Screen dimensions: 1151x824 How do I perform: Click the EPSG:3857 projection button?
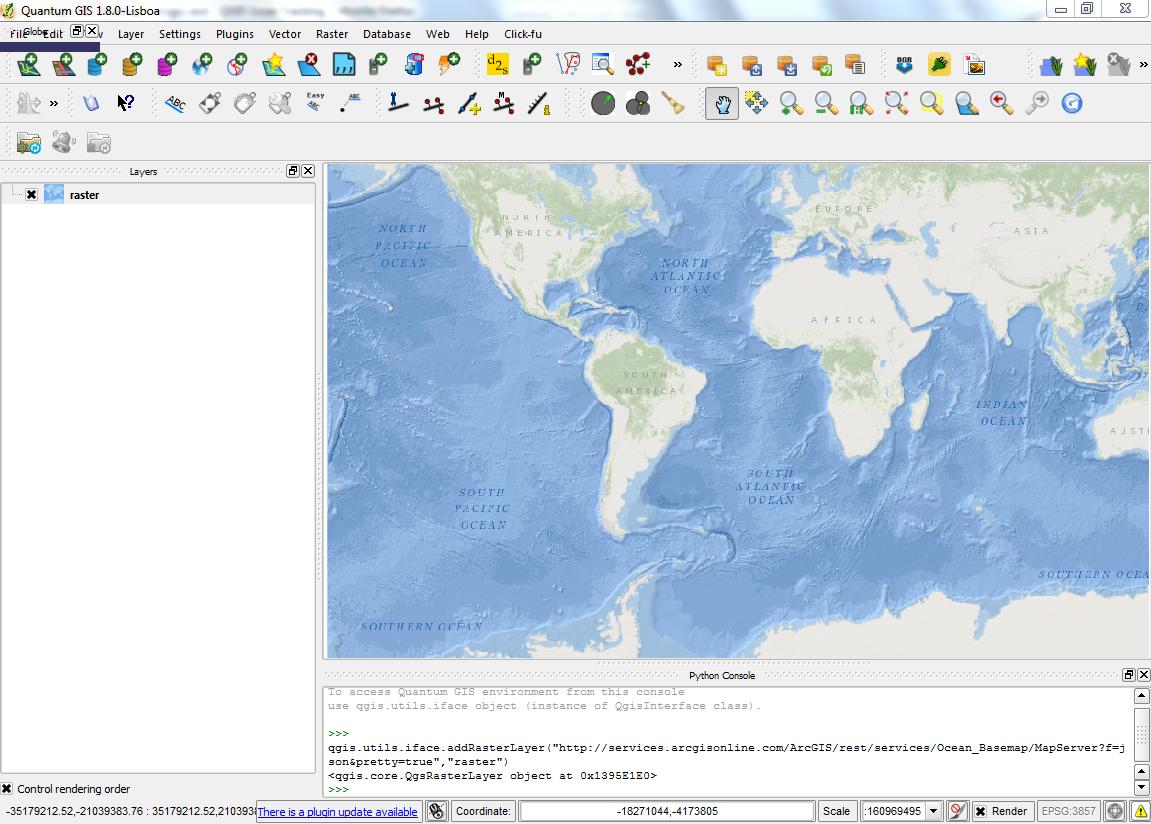click(1069, 811)
